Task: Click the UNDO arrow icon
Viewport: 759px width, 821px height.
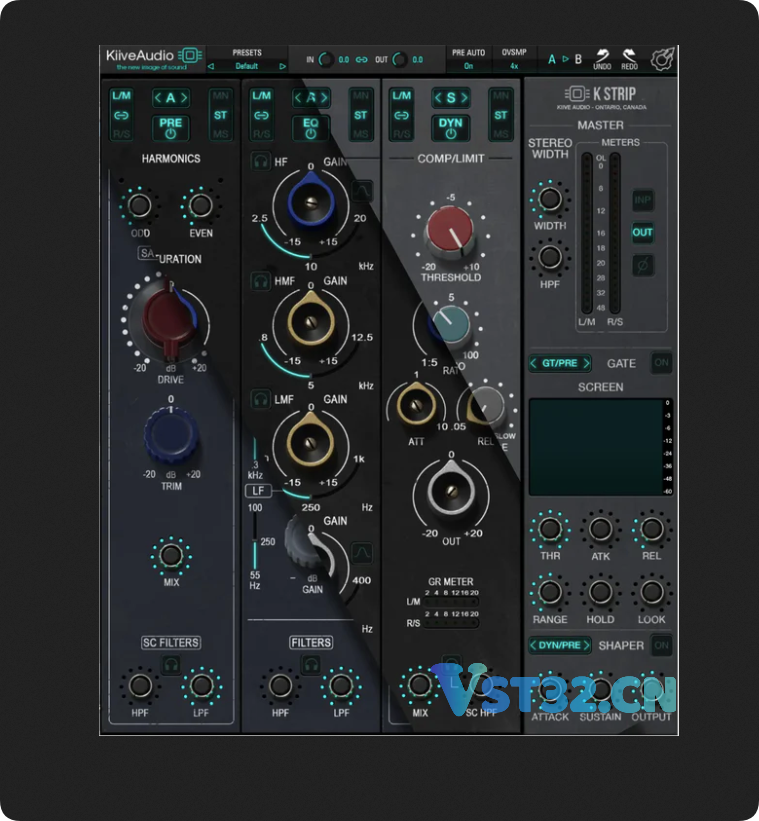Action: pos(602,56)
